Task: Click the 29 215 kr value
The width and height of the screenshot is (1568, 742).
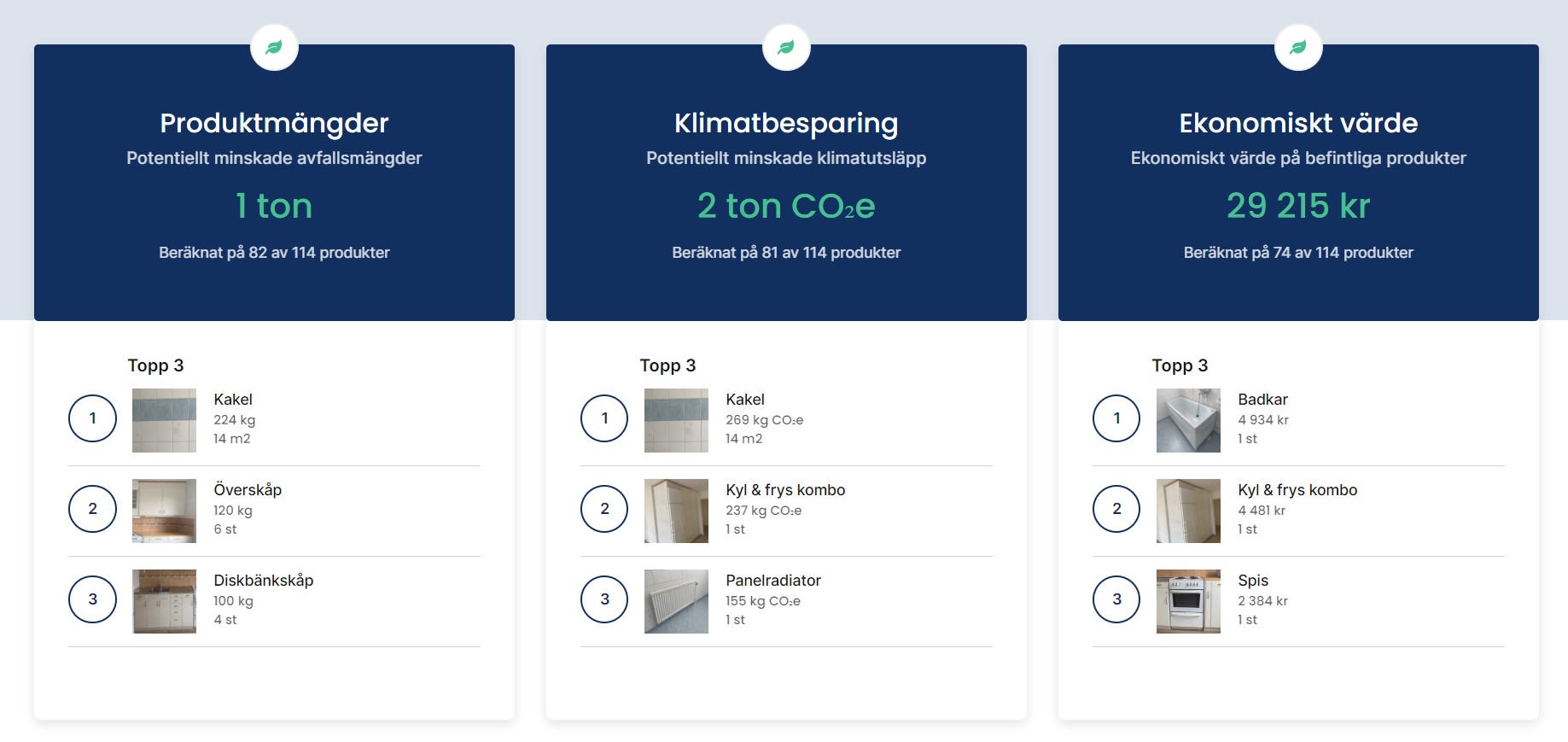Action: pyautogui.click(x=1298, y=206)
